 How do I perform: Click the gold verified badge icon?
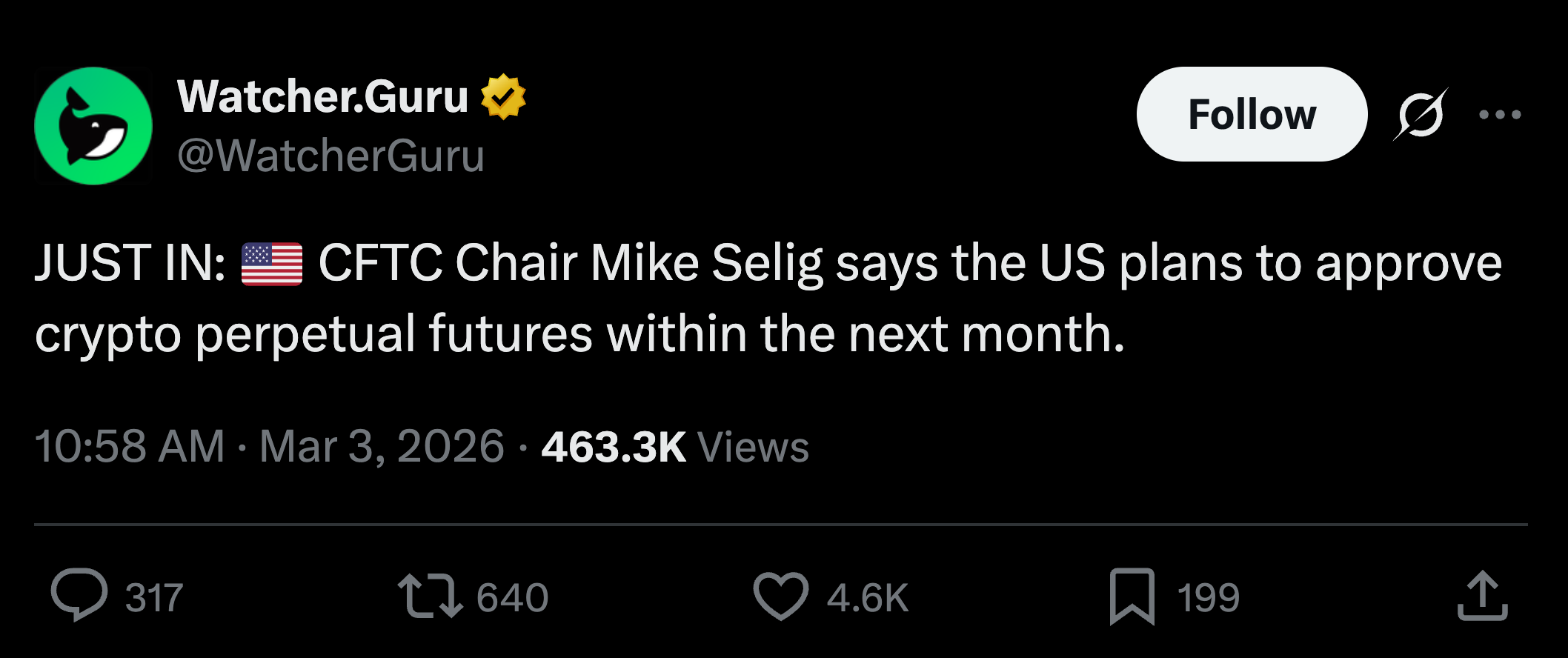pos(503,96)
